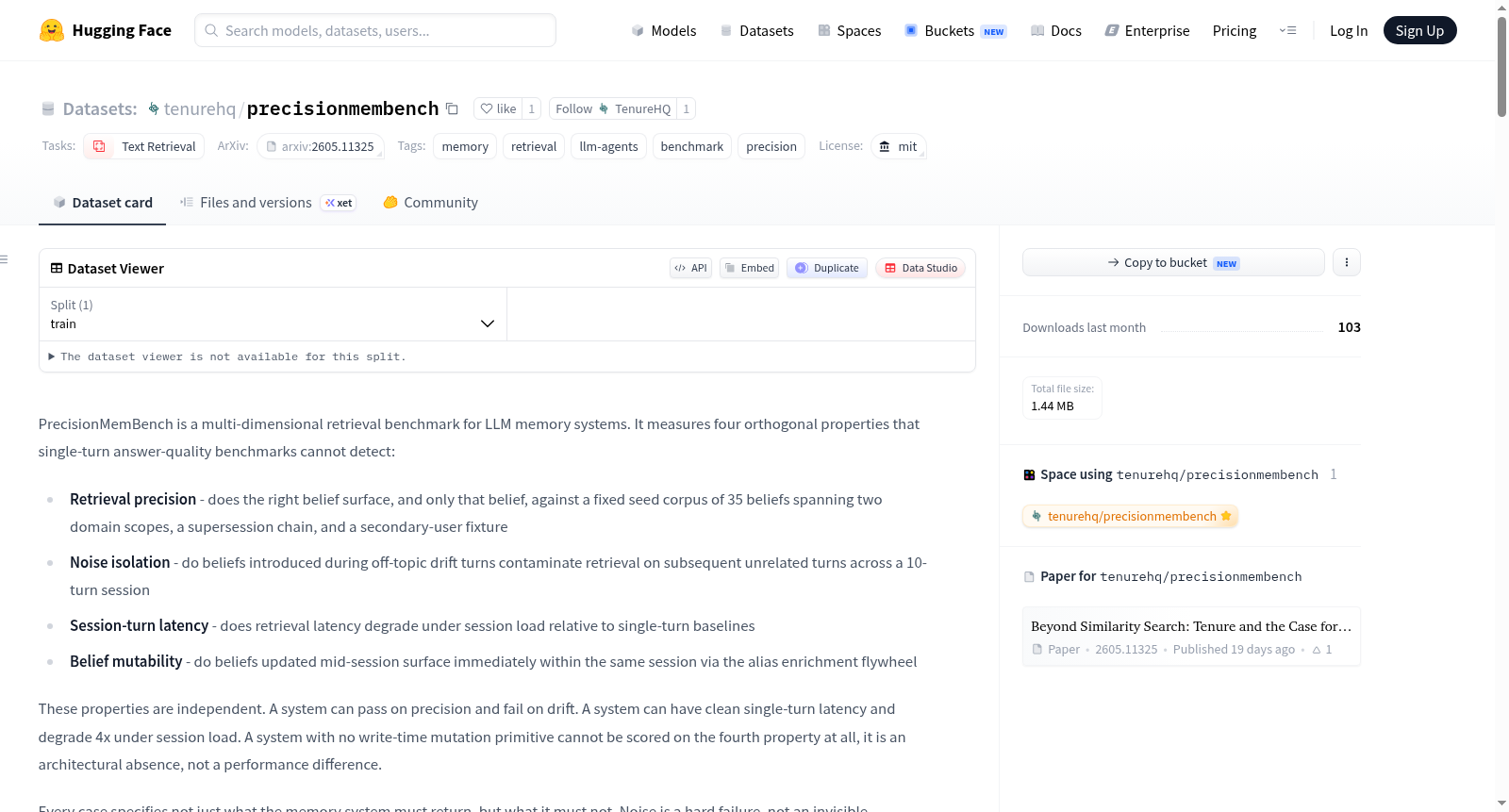Filter by the benchmark tag

[x=692, y=146]
